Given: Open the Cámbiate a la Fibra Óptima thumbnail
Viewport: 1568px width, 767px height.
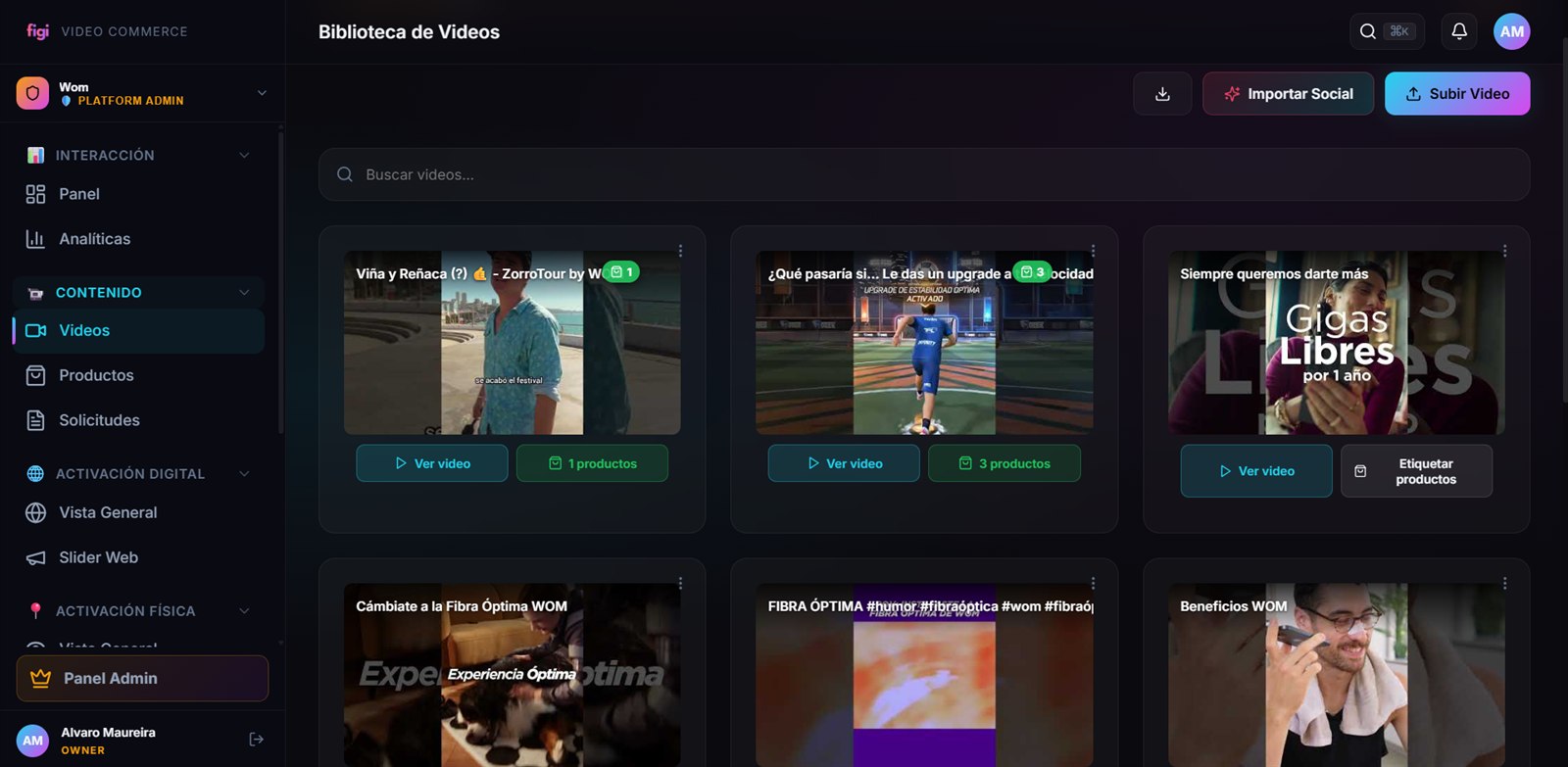Looking at the screenshot, I should click(x=512, y=675).
